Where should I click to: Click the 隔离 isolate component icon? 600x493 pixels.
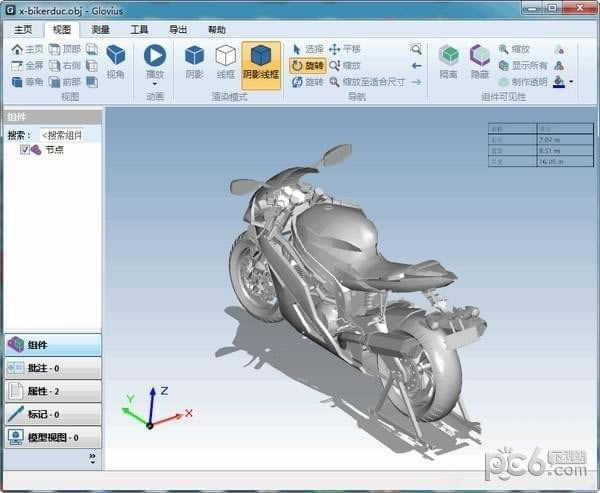449,61
